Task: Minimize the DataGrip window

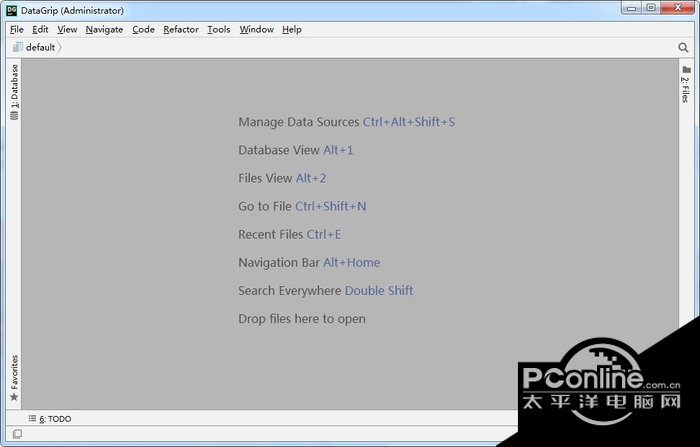Action: point(631,8)
